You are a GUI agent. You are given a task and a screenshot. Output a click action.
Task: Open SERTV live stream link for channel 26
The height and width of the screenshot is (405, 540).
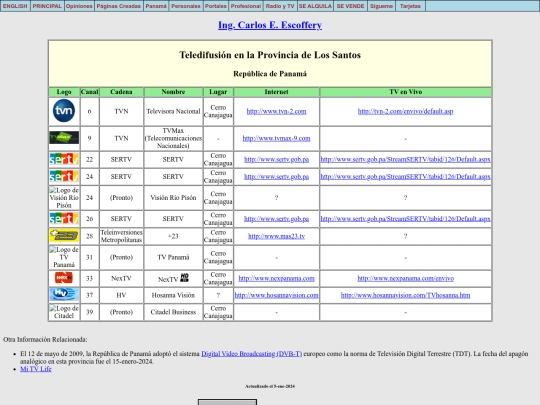(x=405, y=219)
